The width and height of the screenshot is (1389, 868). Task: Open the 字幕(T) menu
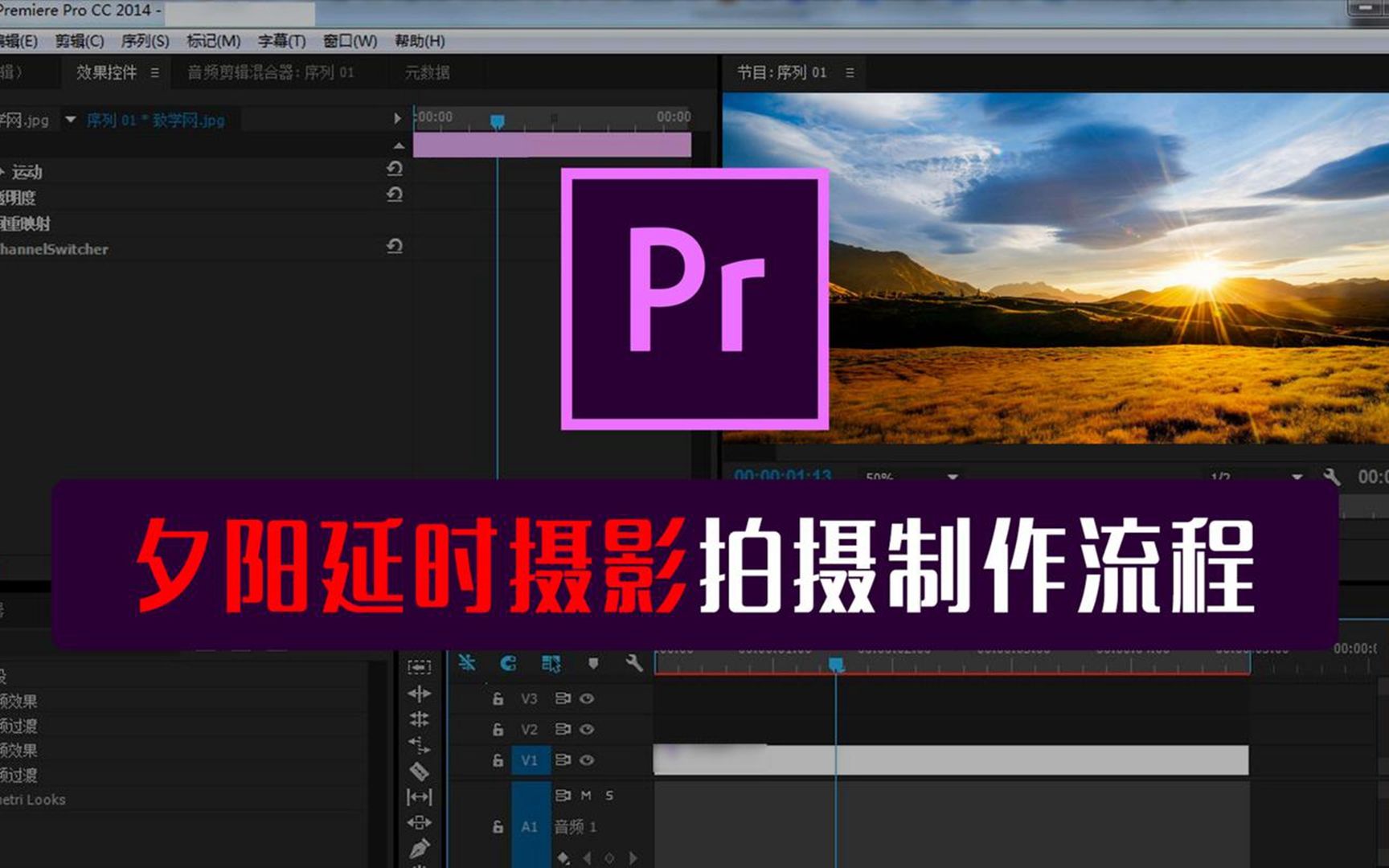click(x=281, y=41)
